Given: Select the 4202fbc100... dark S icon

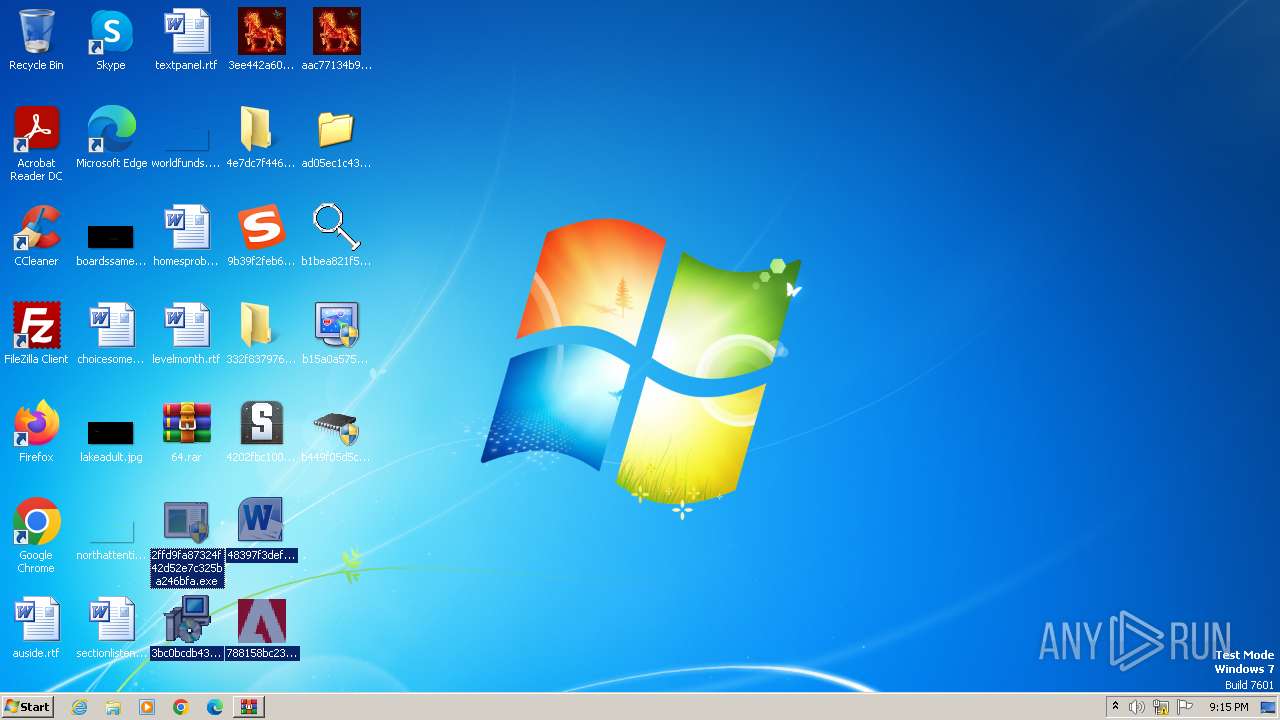Looking at the screenshot, I should (261, 432).
